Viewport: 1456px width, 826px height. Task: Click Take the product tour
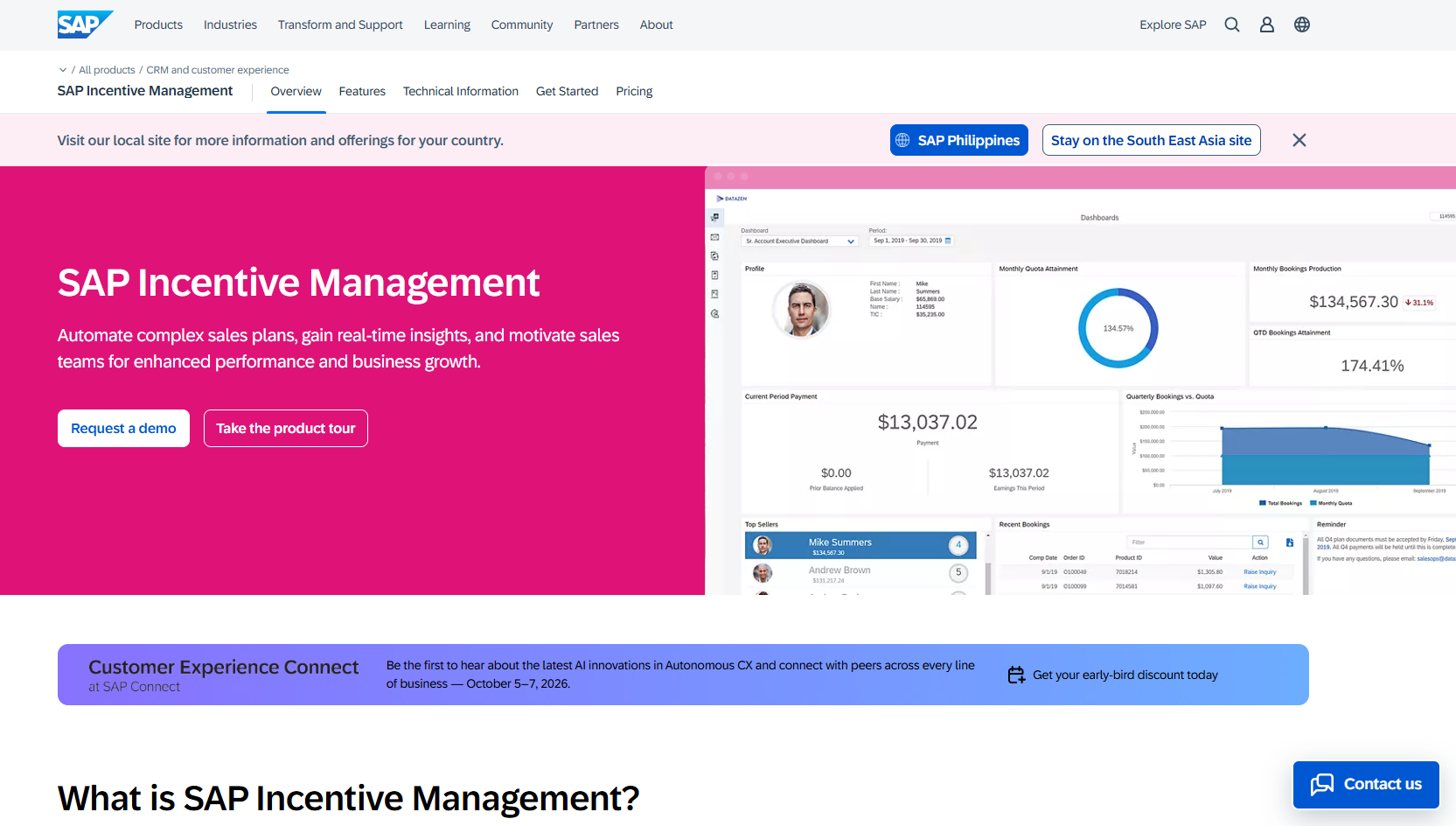(286, 428)
